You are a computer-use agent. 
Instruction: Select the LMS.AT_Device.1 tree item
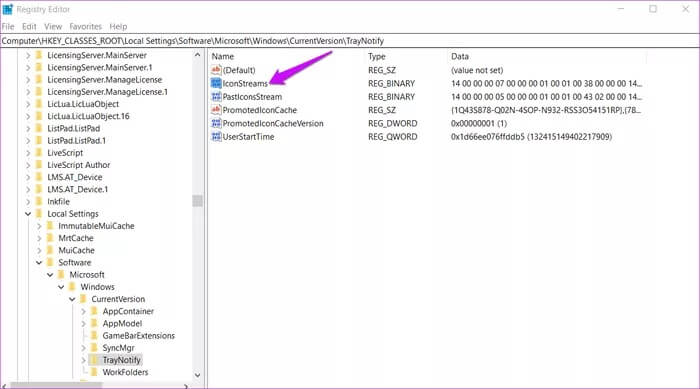[78, 189]
